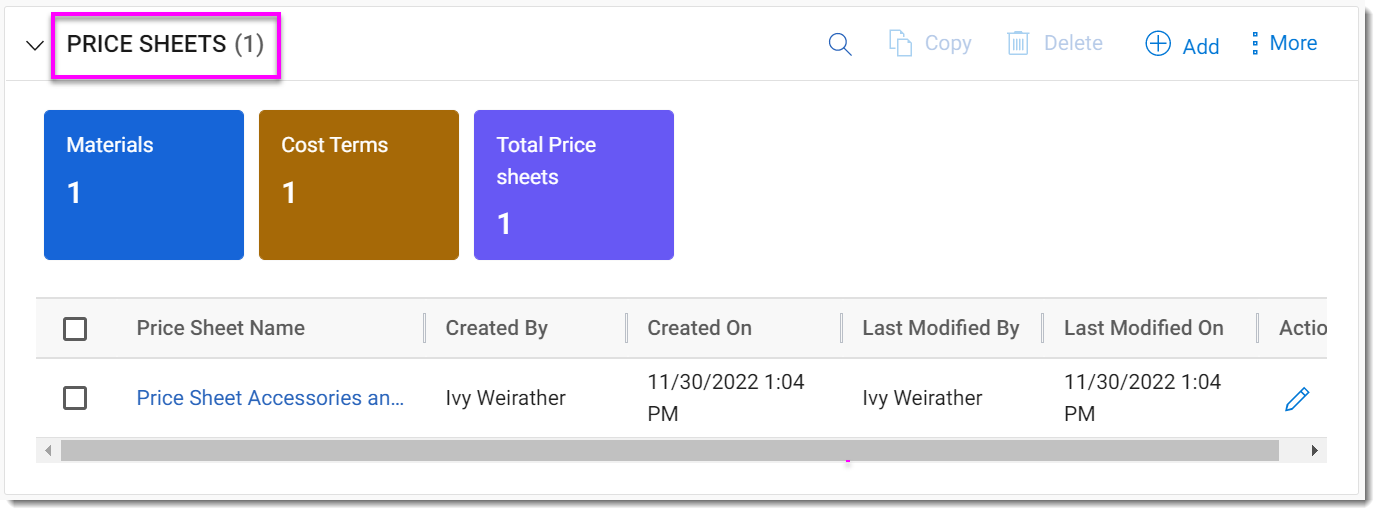The height and width of the screenshot is (515, 1380).
Task: Click the purple Total Price sheets tile
Action: (x=574, y=185)
